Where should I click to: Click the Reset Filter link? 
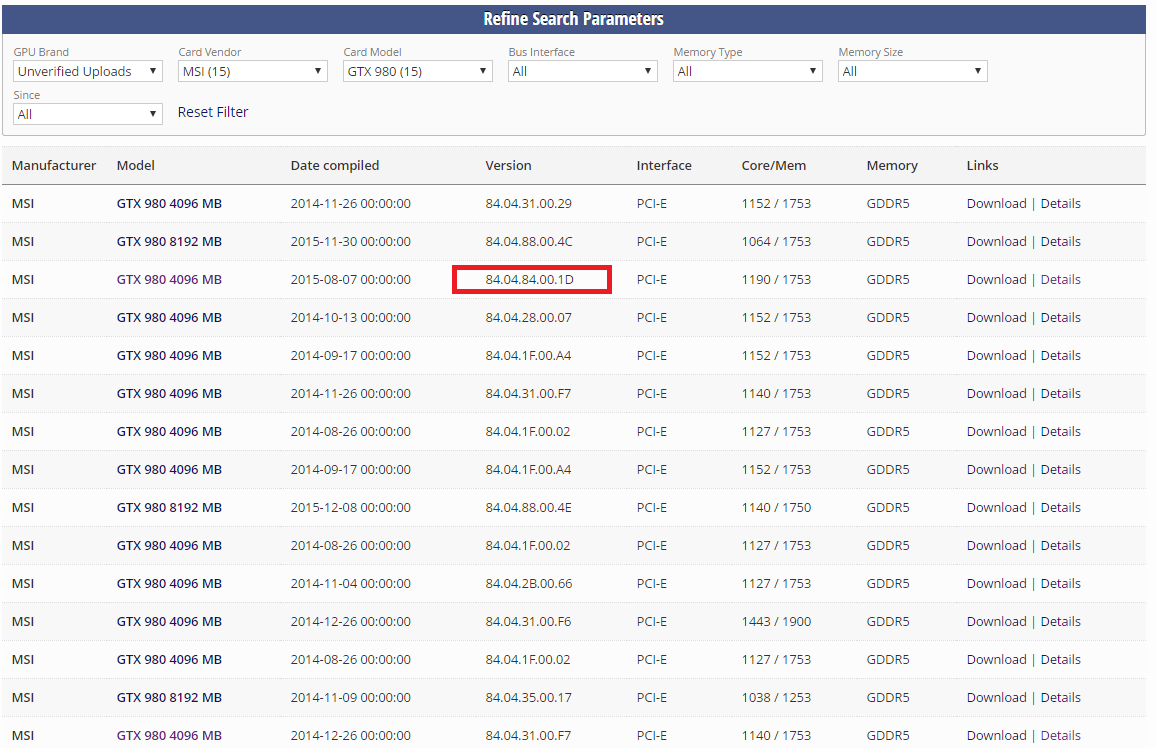pyautogui.click(x=213, y=112)
